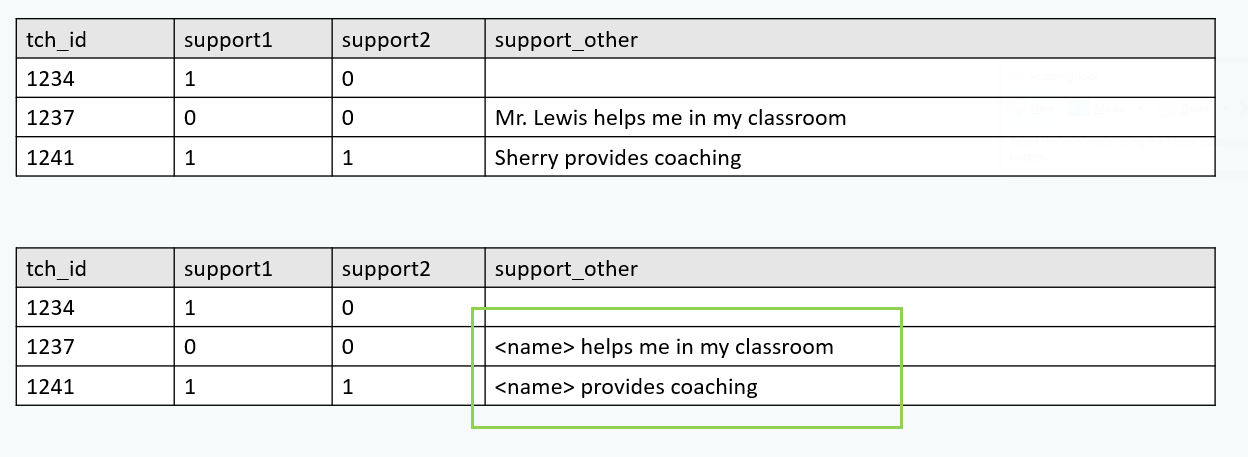
Task: Click the support_other header in the top table
Action: point(566,40)
